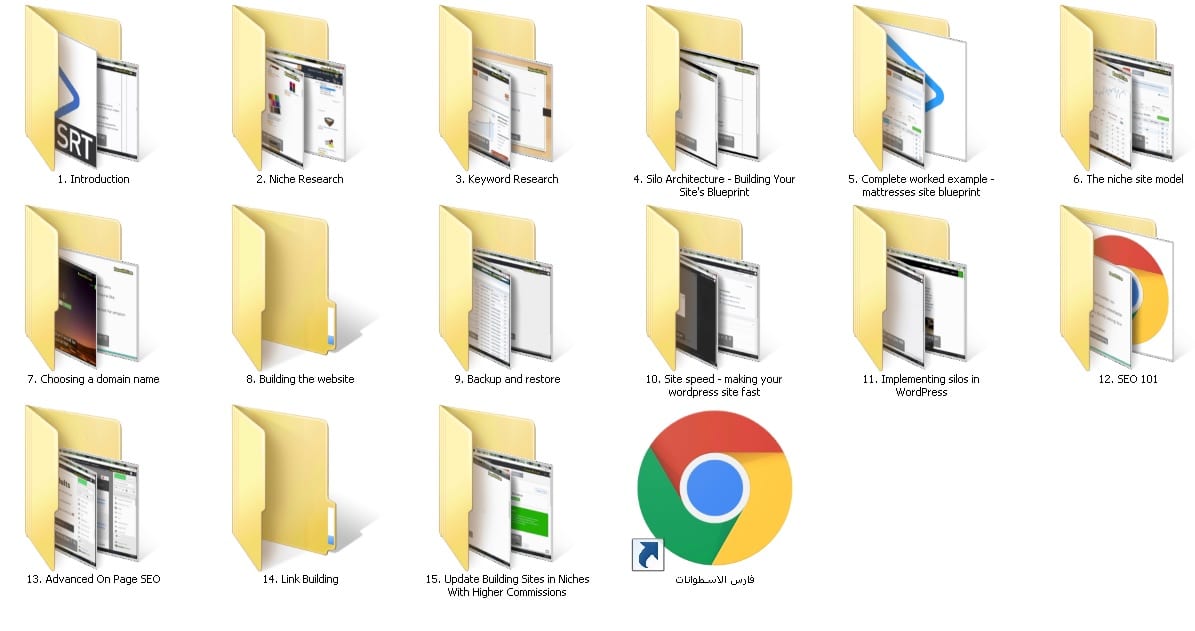Click the '12. SEO 101' label

click(1128, 379)
